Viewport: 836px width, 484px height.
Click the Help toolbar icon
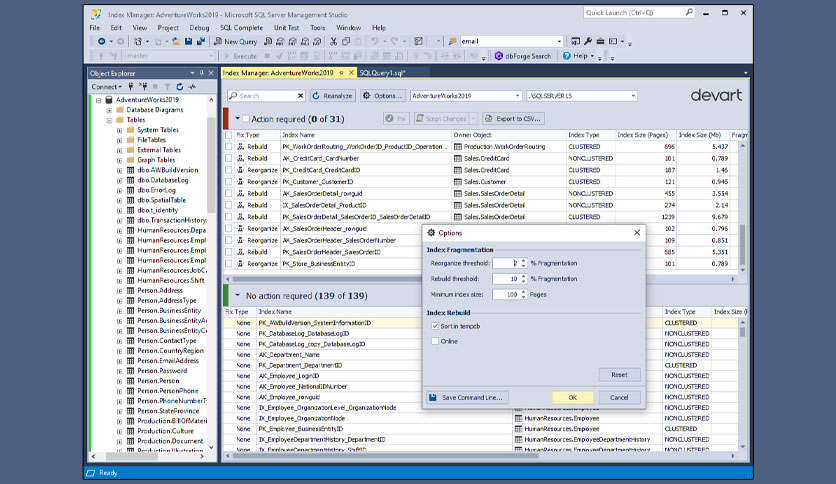point(567,55)
